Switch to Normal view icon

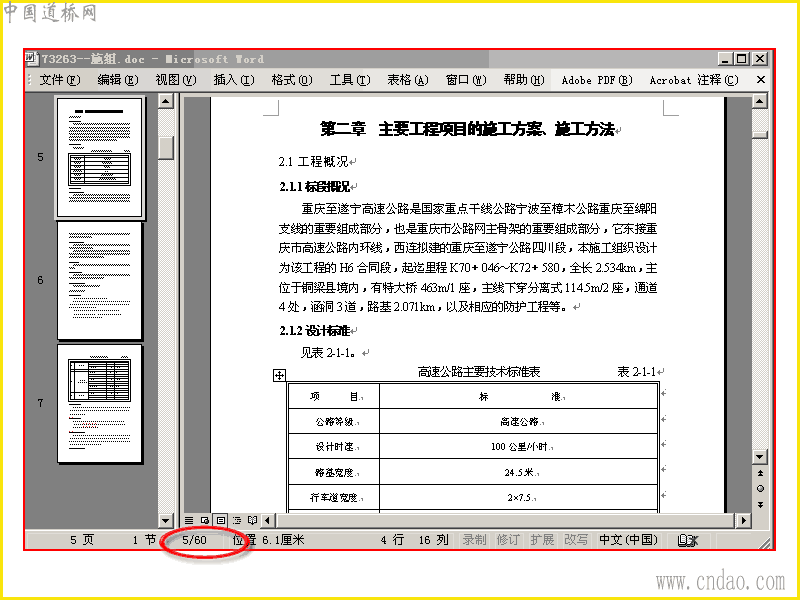189,520
